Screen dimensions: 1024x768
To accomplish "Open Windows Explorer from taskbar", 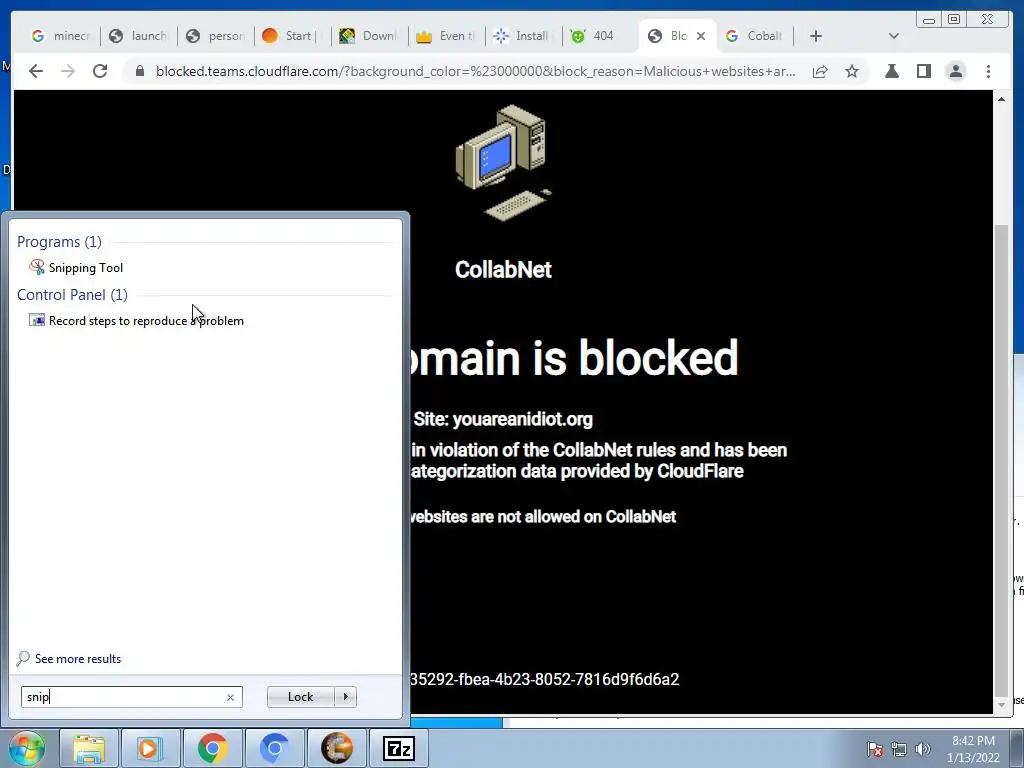I will tap(89, 748).
